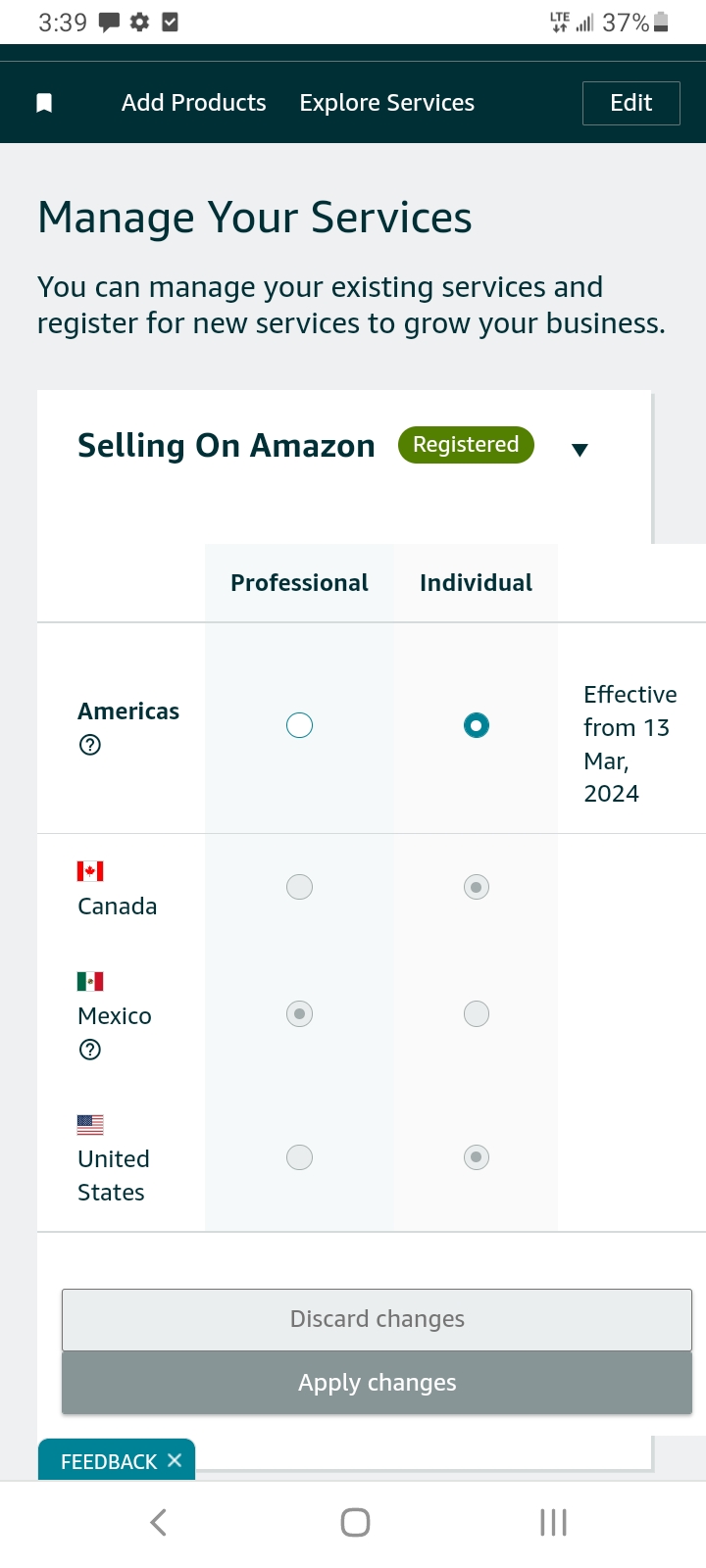Open Explore Services menu
The image size is (706, 1568).
click(387, 103)
